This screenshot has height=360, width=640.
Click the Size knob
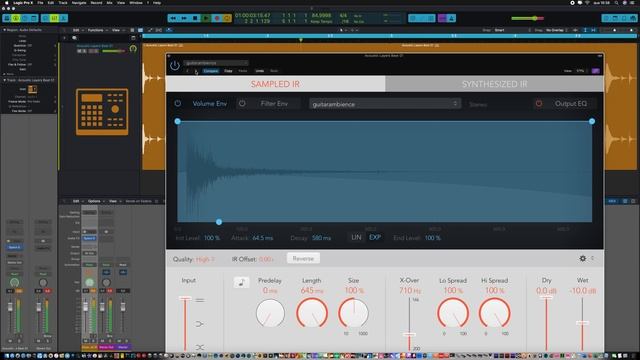[x=353, y=313]
